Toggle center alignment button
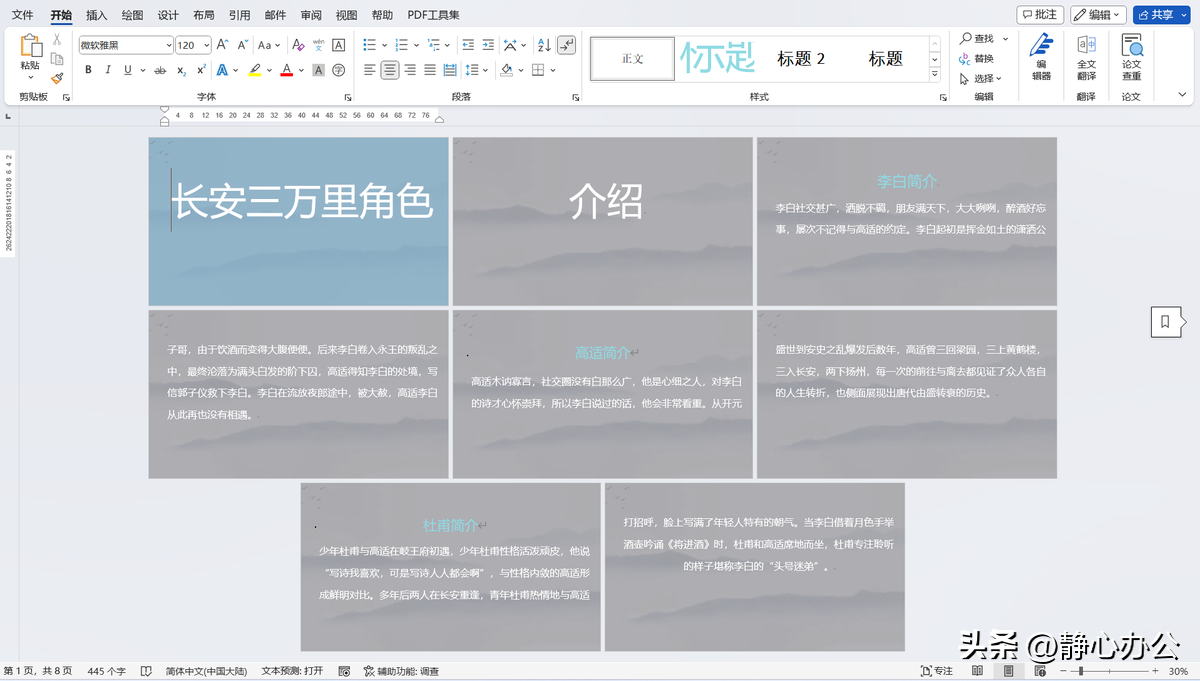Image resolution: width=1200 pixels, height=681 pixels. (389, 70)
